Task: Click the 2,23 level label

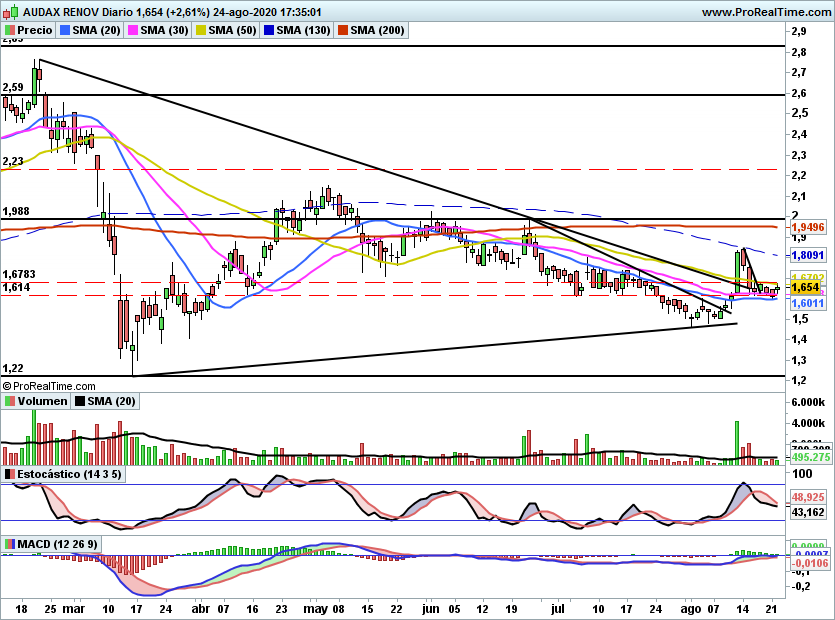Action: (x=13, y=161)
